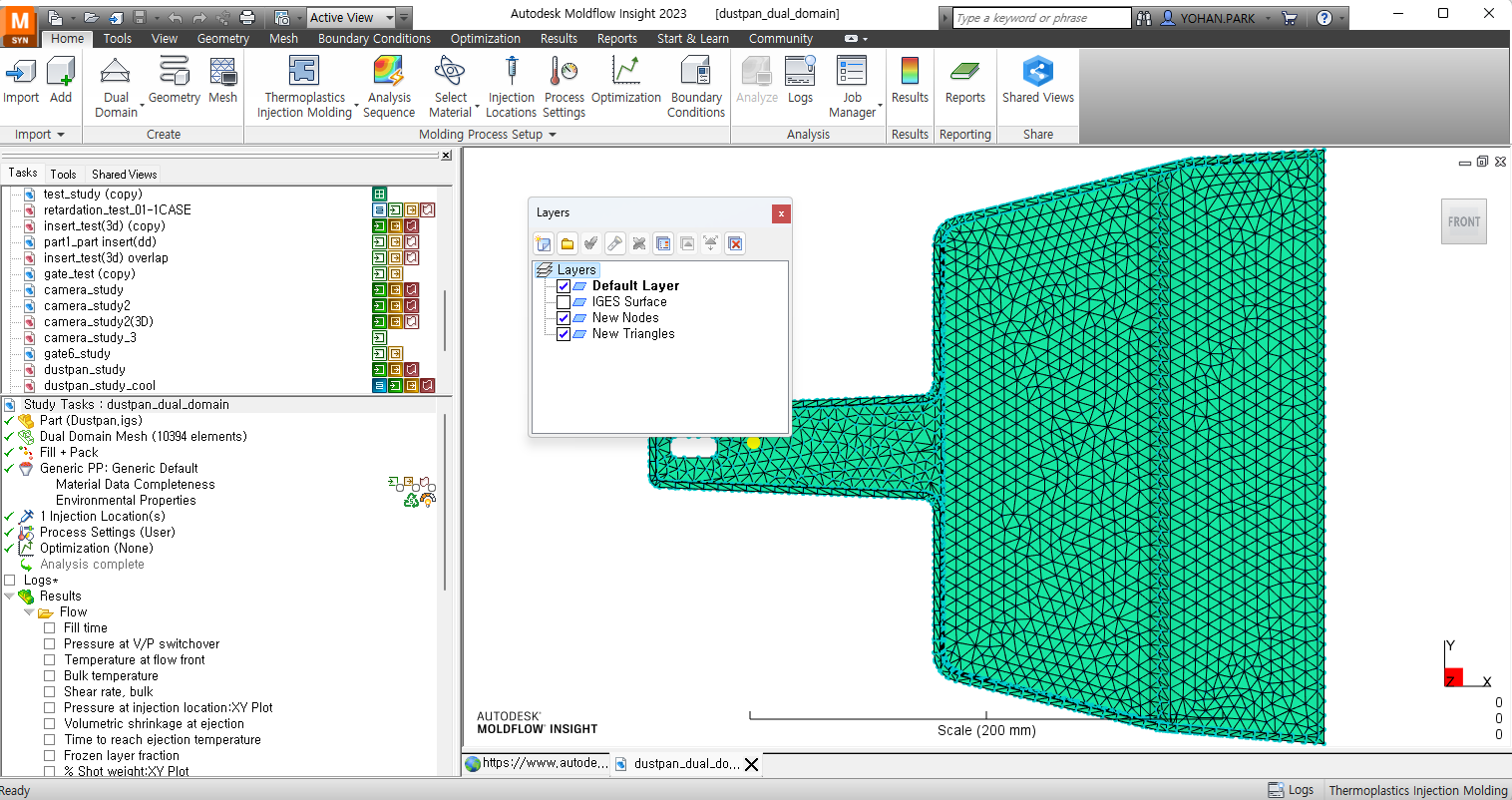Click the layer display settings icon
Image resolution: width=1512 pixels, height=800 pixels.
pyautogui.click(x=663, y=243)
